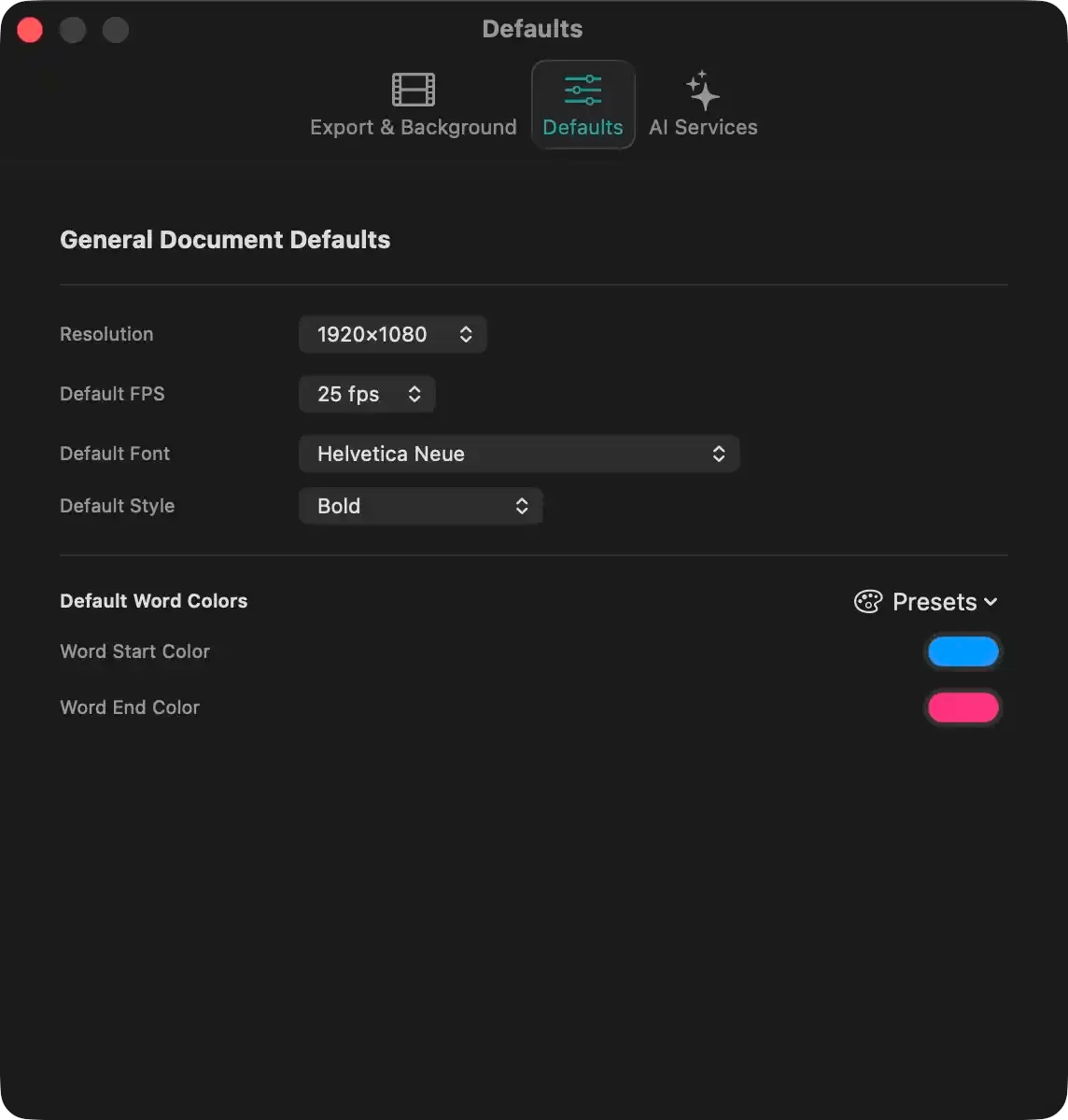Click the Default Font label
Viewport: 1068px width, 1120px height.
click(x=115, y=454)
